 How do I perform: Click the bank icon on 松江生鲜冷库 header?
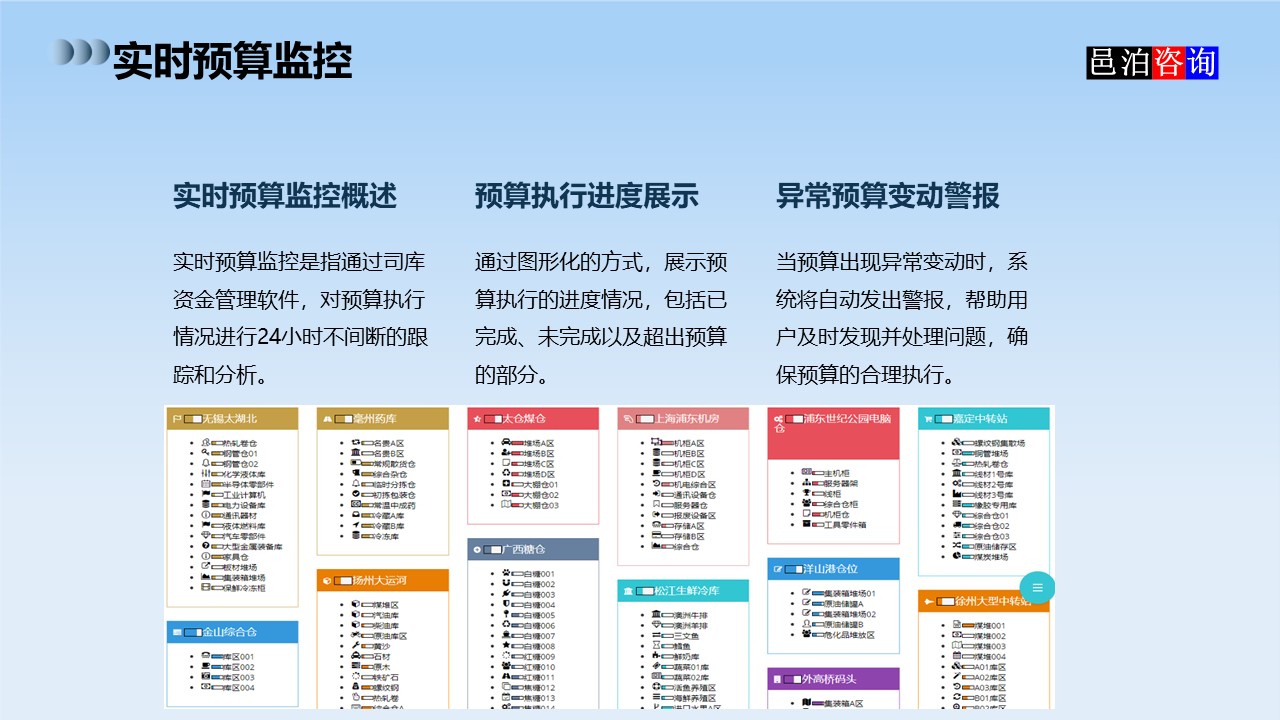[627, 590]
